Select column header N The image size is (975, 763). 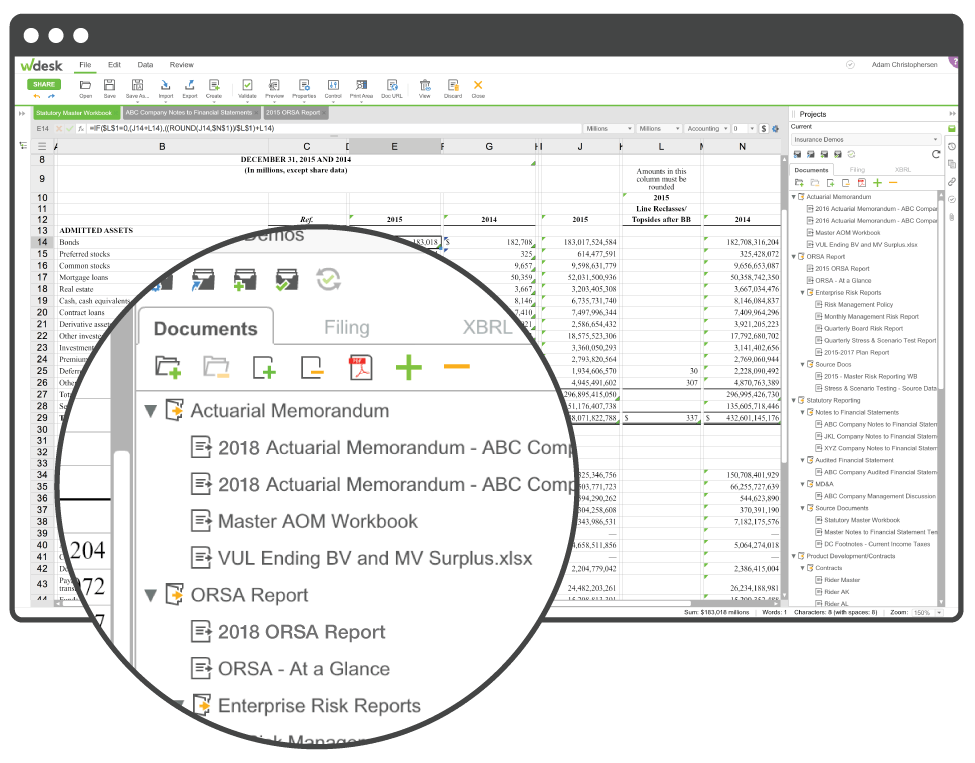tap(742, 147)
